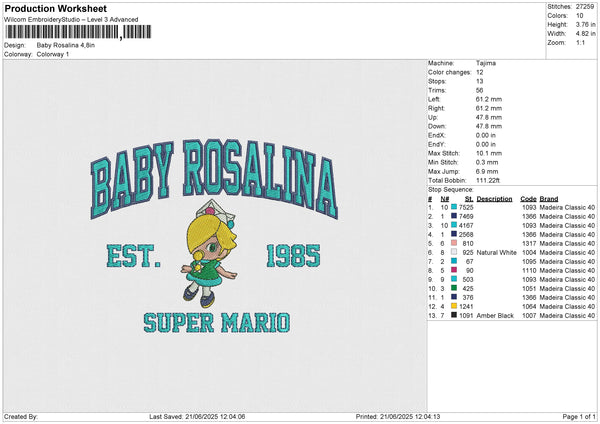This screenshot has height=424, width=600.
Task: Click the BABY ROSALINA arched lettering
Action: 214,179
